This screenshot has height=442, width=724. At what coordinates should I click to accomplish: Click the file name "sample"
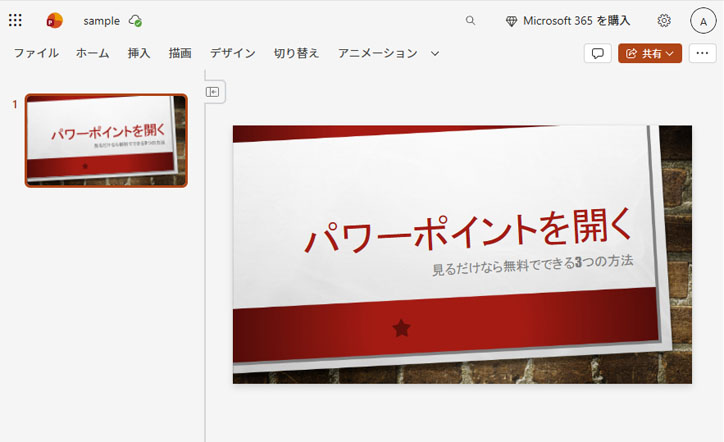point(101,20)
